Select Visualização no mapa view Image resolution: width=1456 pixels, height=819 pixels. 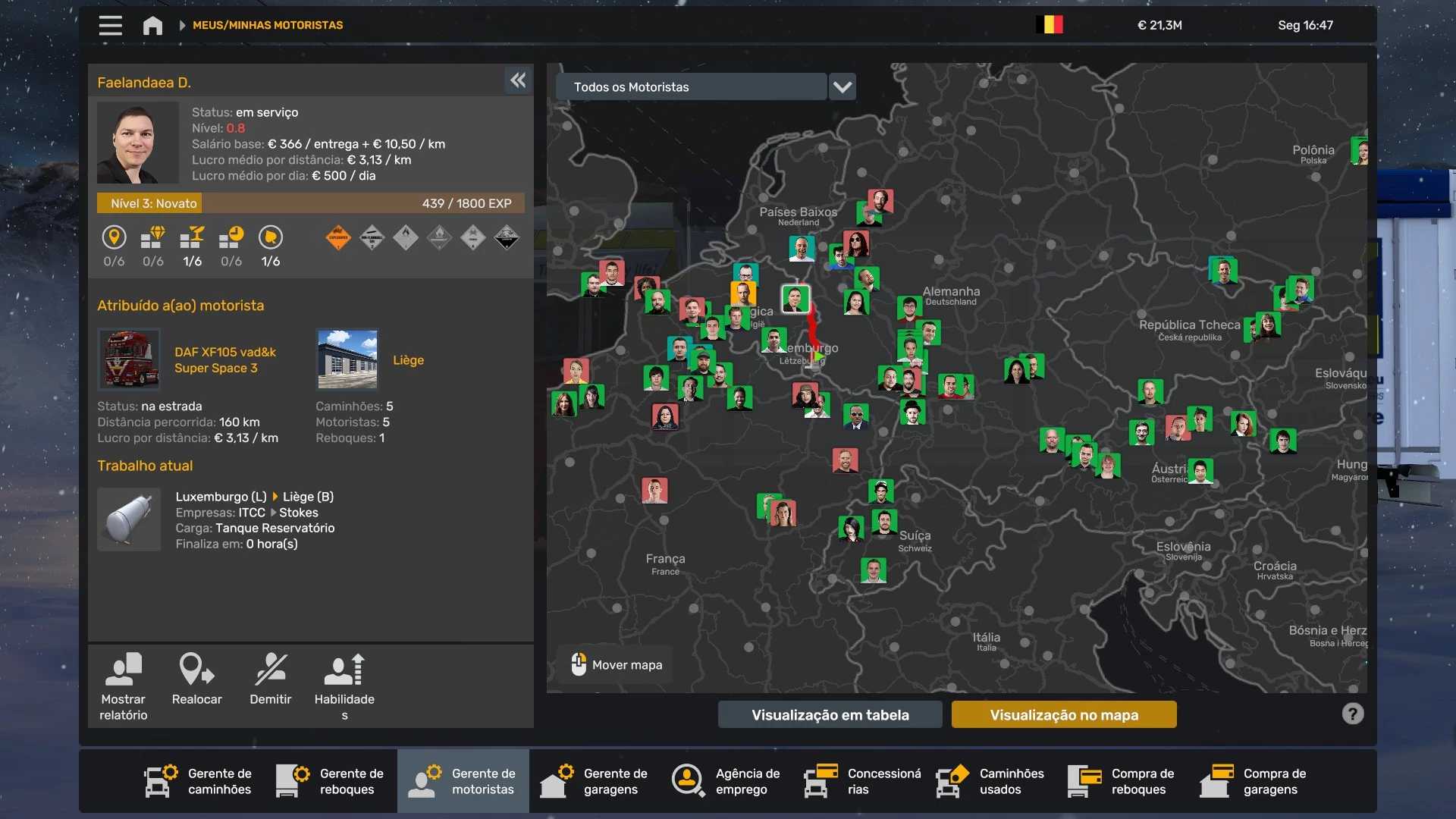1063,714
